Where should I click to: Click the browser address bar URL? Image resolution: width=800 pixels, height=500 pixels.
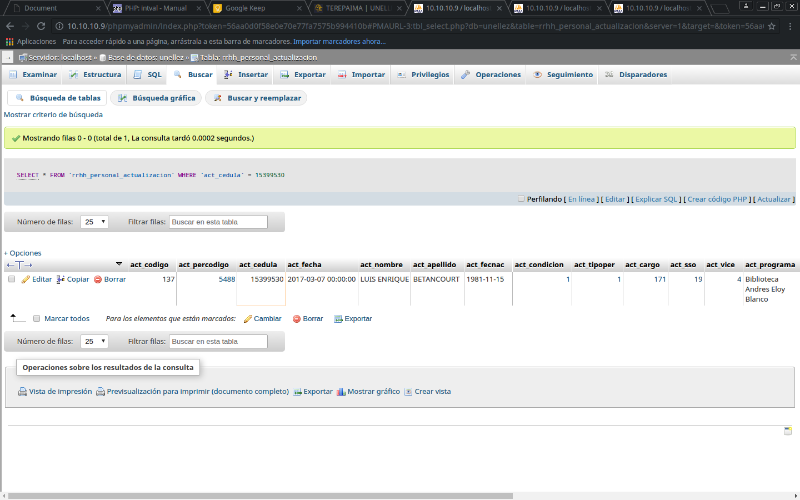click(415, 26)
